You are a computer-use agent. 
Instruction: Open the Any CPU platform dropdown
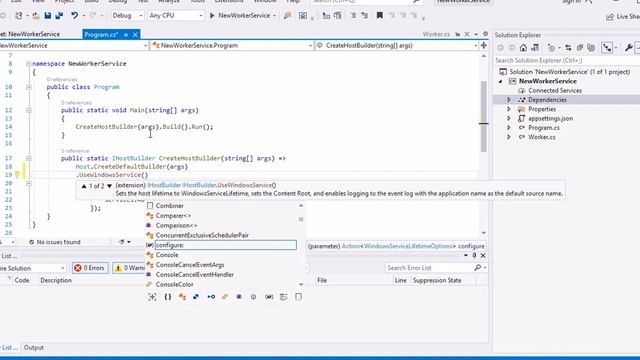[175, 16]
